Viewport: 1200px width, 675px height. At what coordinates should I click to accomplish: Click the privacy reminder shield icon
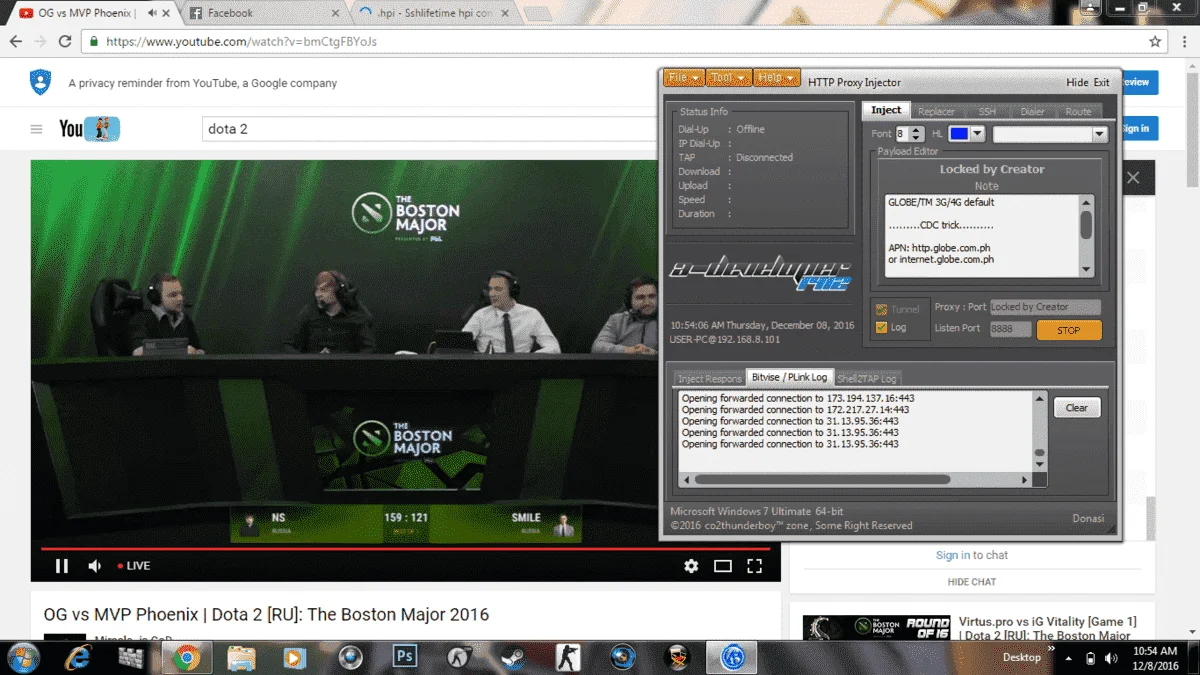point(40,83)
